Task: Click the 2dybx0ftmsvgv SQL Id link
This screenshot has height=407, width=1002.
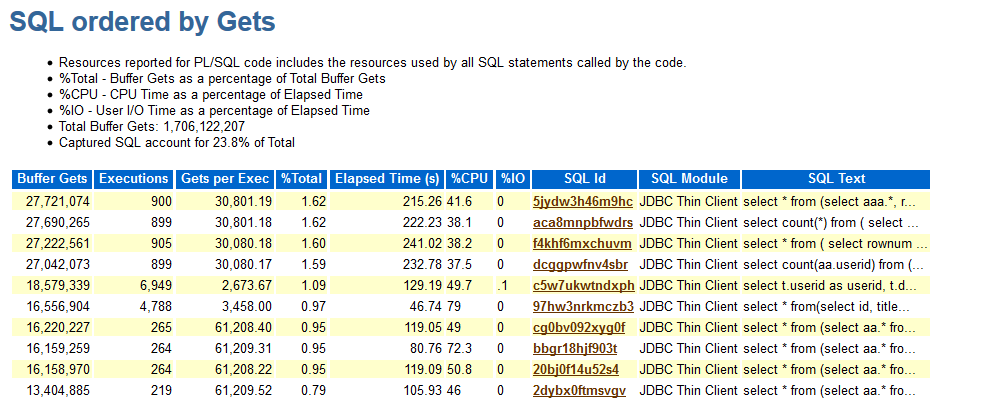Action: click(580, 390)
